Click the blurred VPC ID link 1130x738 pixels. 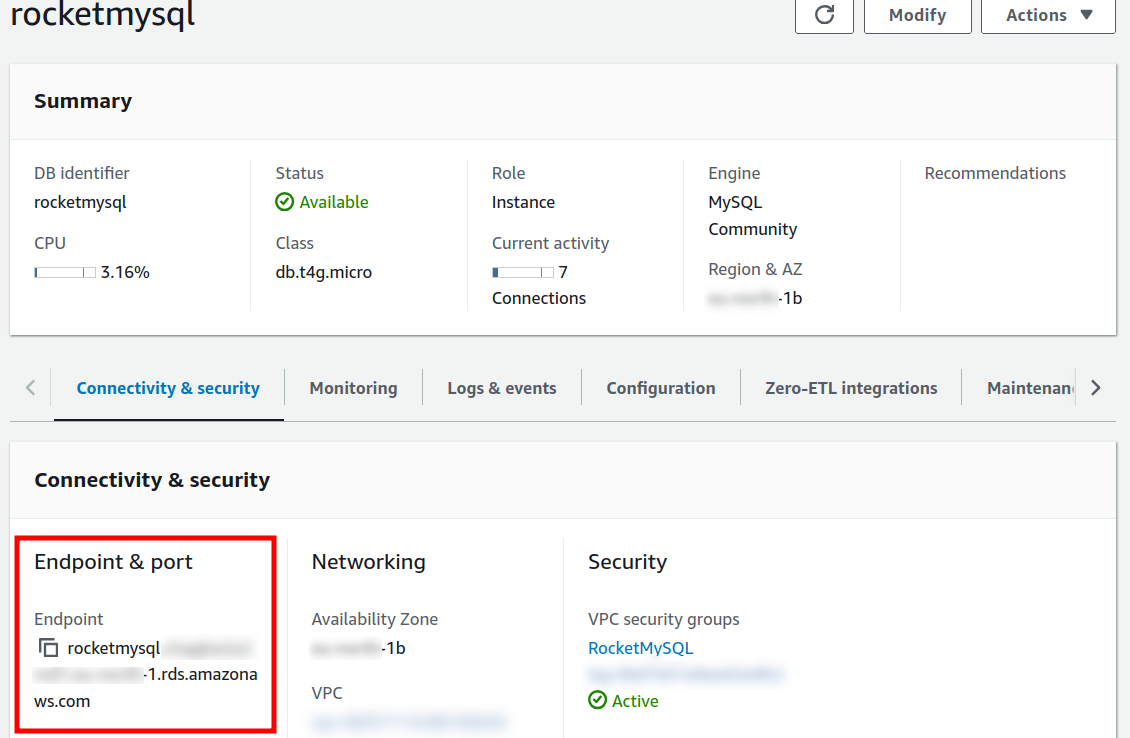(409, 721)
